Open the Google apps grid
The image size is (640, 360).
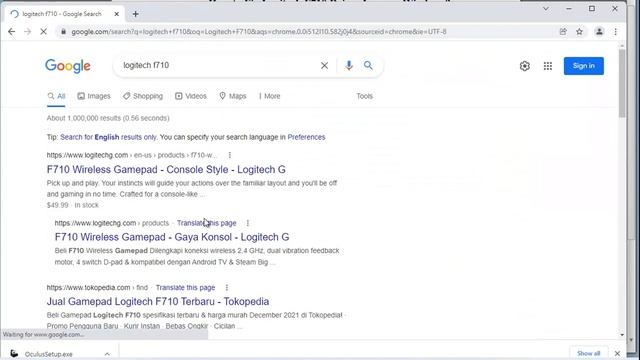(x=548, y=66)
